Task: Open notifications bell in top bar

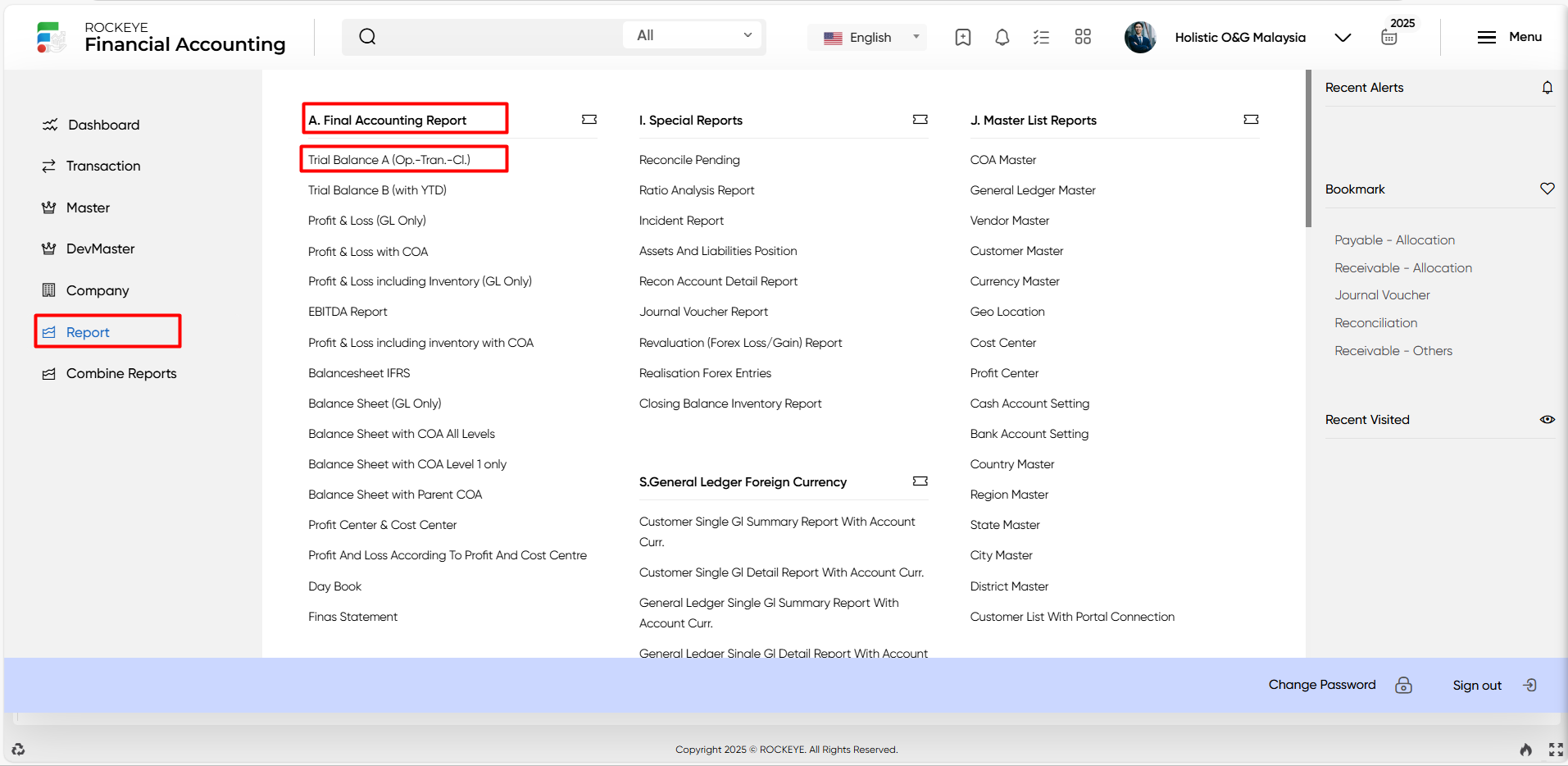Action: [x=1002, y=37]
